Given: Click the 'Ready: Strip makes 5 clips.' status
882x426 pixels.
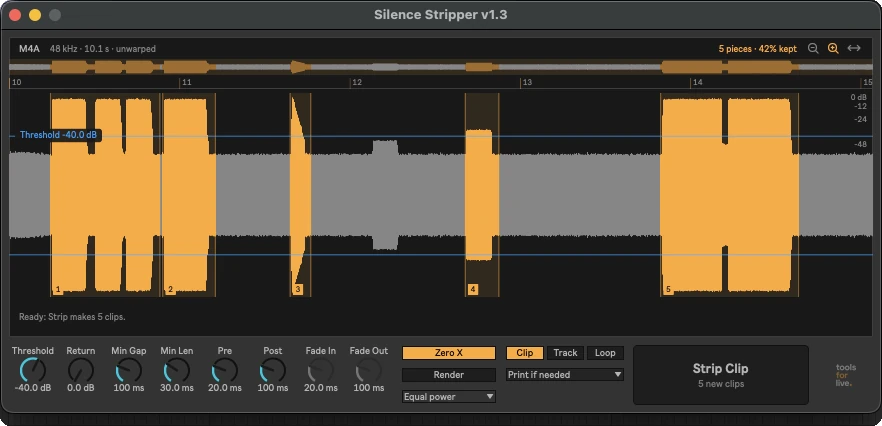Looking at the screenshot, I should (72, 317).
